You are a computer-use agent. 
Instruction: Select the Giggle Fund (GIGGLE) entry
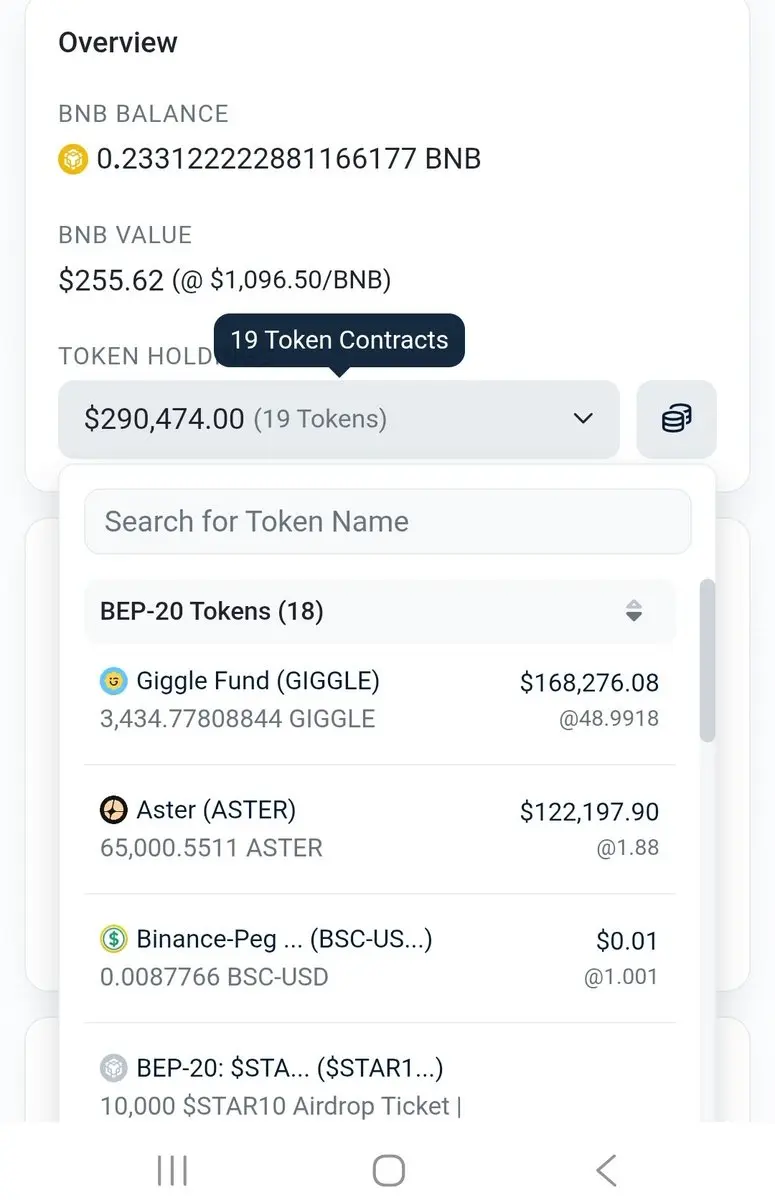[x=258, y=682]
